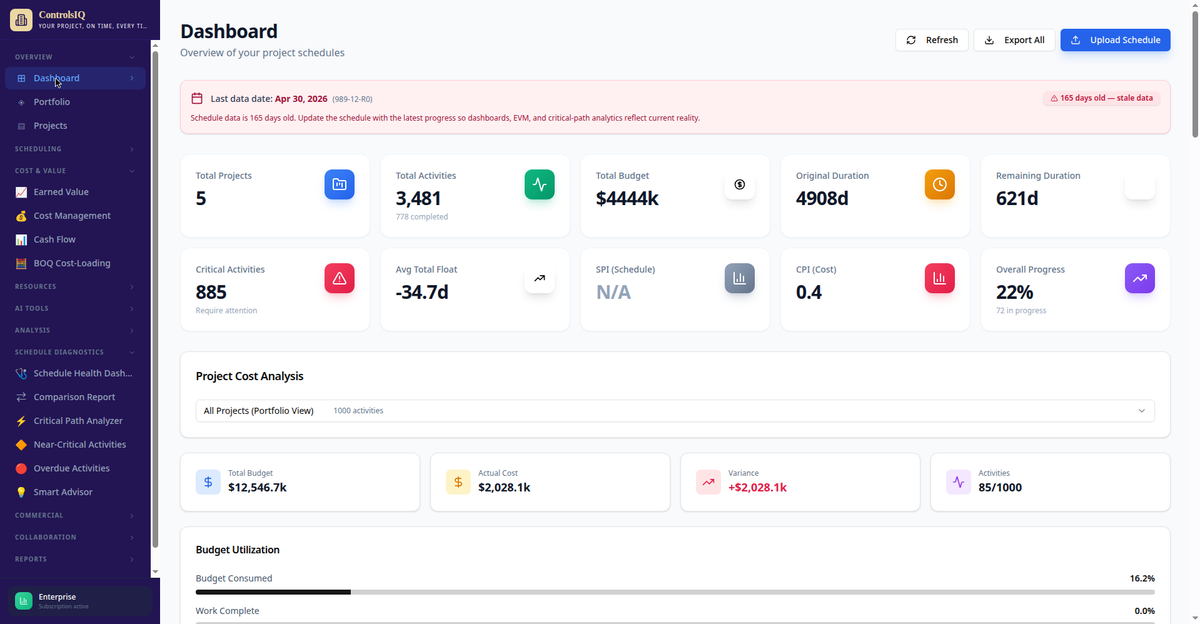The width and height of the screenshot is (1200, 624).
Task: Click the Total Budget dollar icon
Action: click(x=739, y=184)
